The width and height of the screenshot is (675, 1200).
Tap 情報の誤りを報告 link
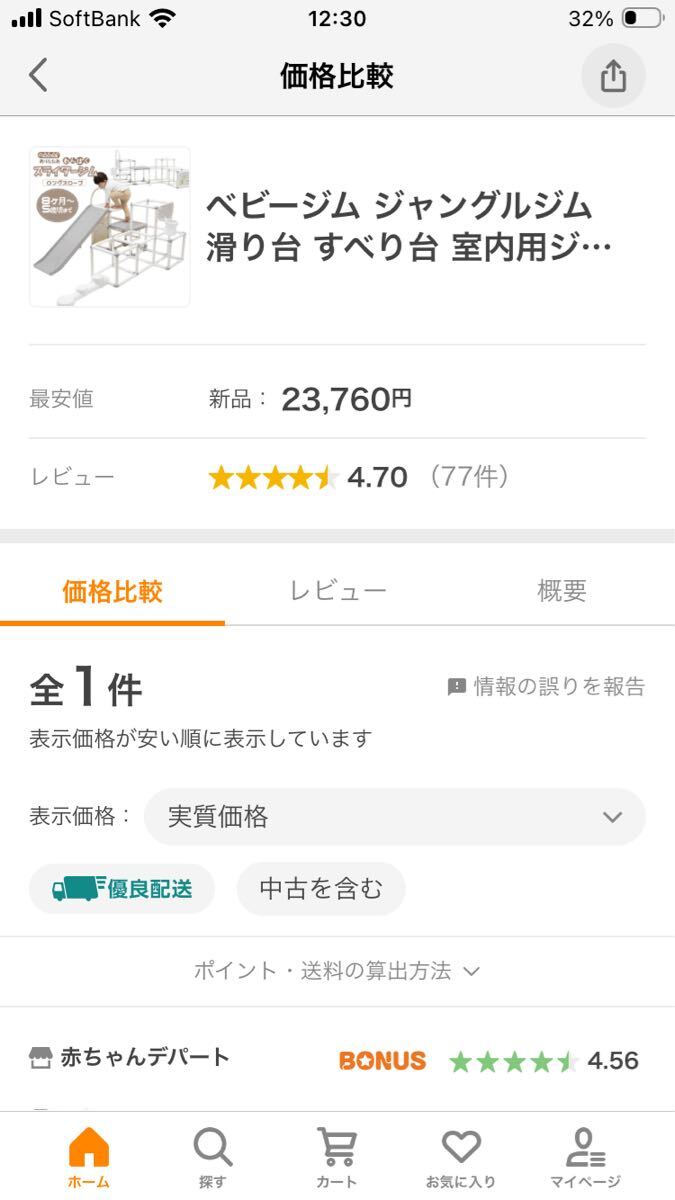pos(546,687)
